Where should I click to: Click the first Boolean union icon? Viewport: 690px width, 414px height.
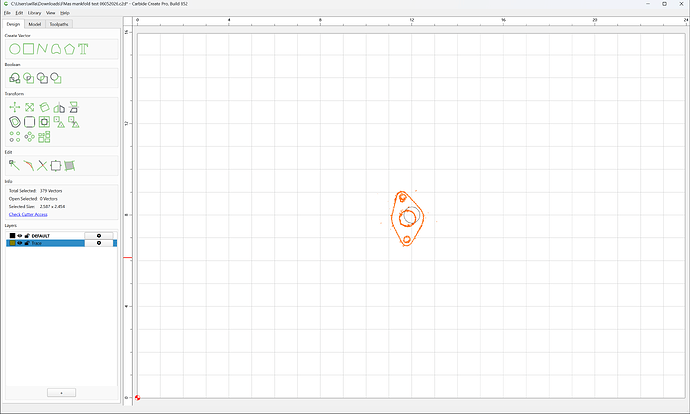(15, 78)
